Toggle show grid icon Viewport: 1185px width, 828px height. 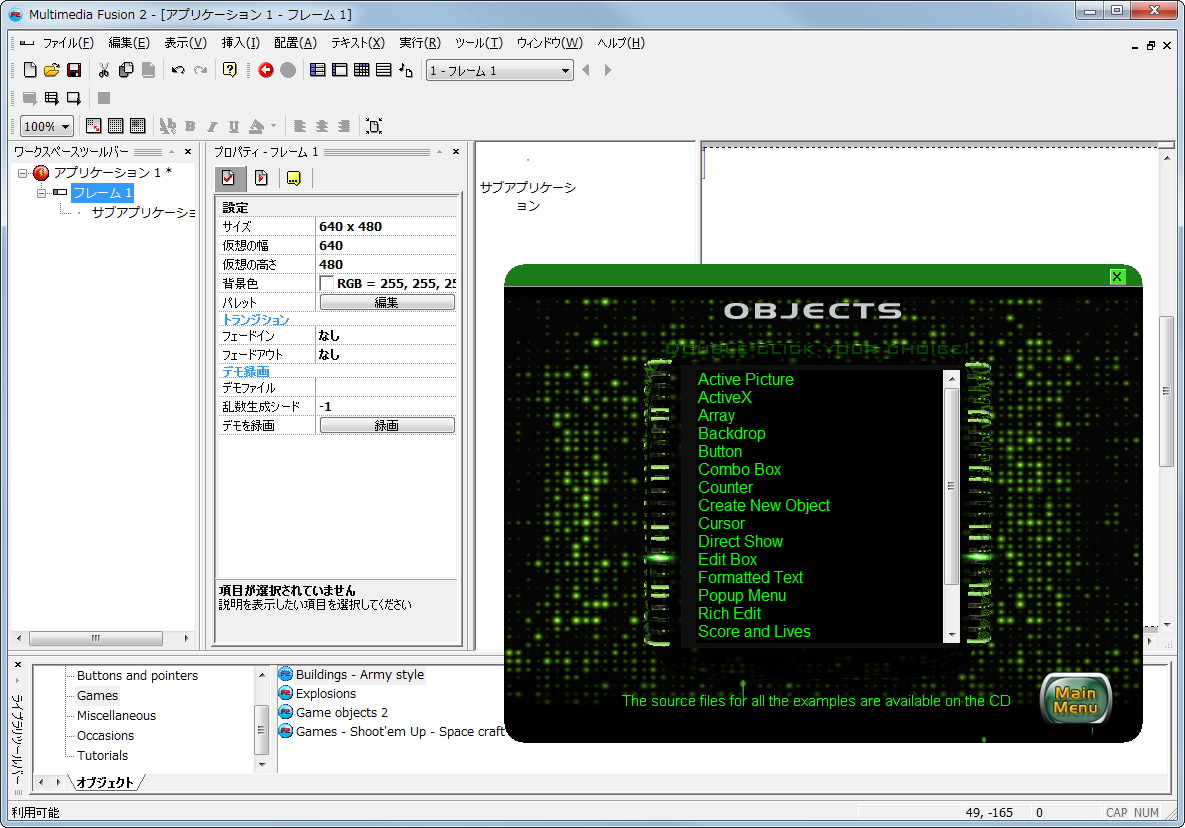pos(116,126)
